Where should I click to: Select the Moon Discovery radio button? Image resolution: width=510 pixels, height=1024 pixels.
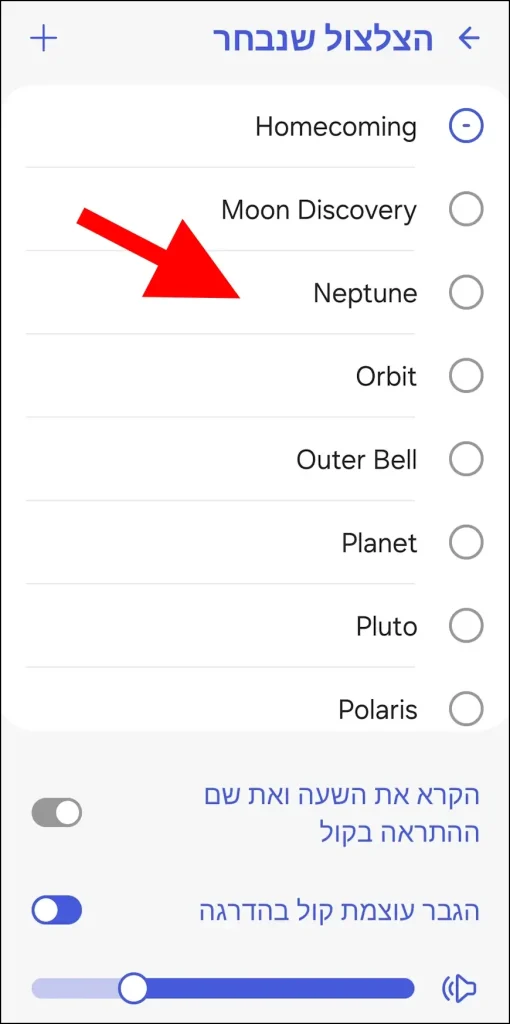[466, 210]
